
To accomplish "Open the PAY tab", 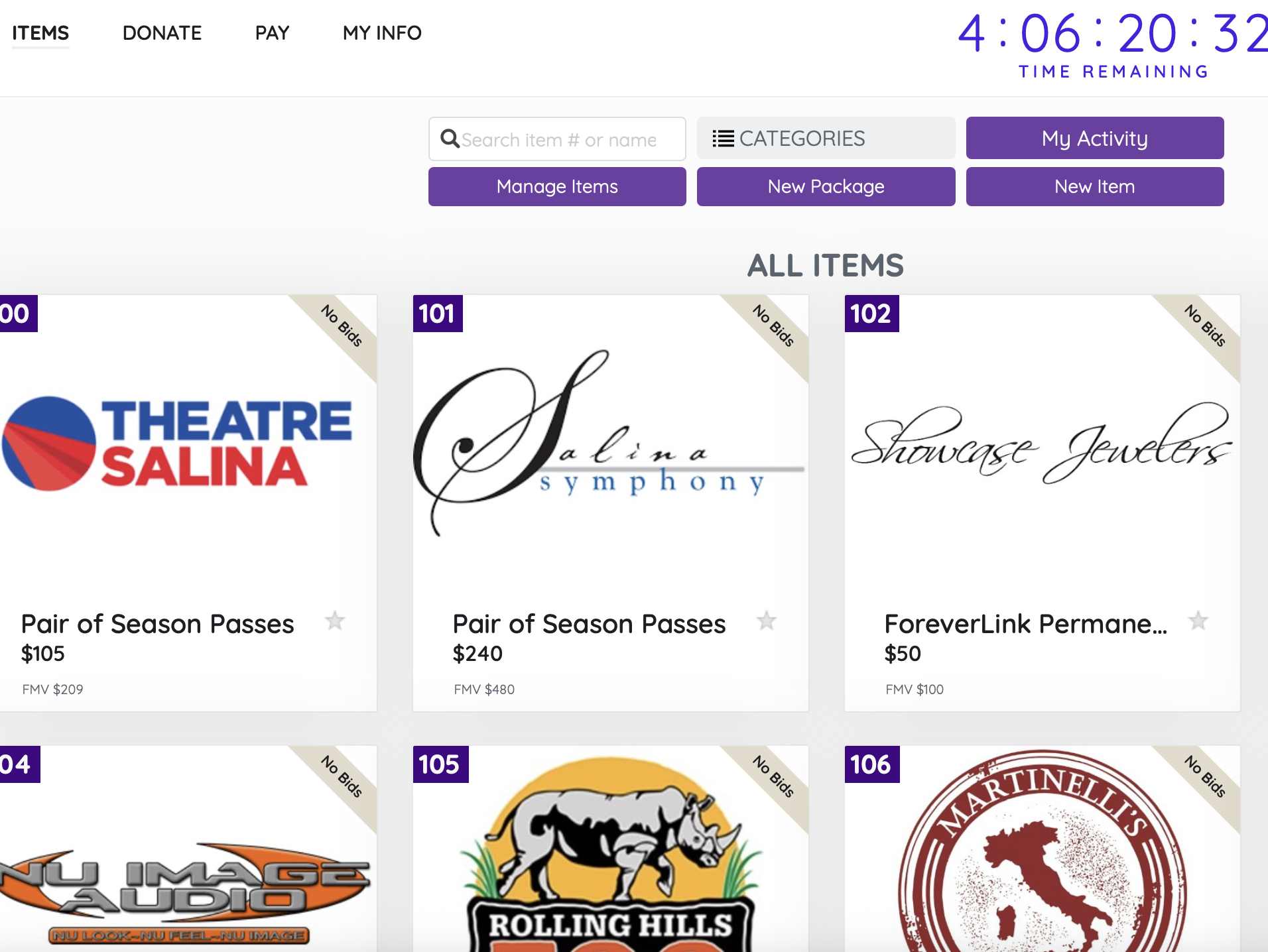I will tap(272, 32).
